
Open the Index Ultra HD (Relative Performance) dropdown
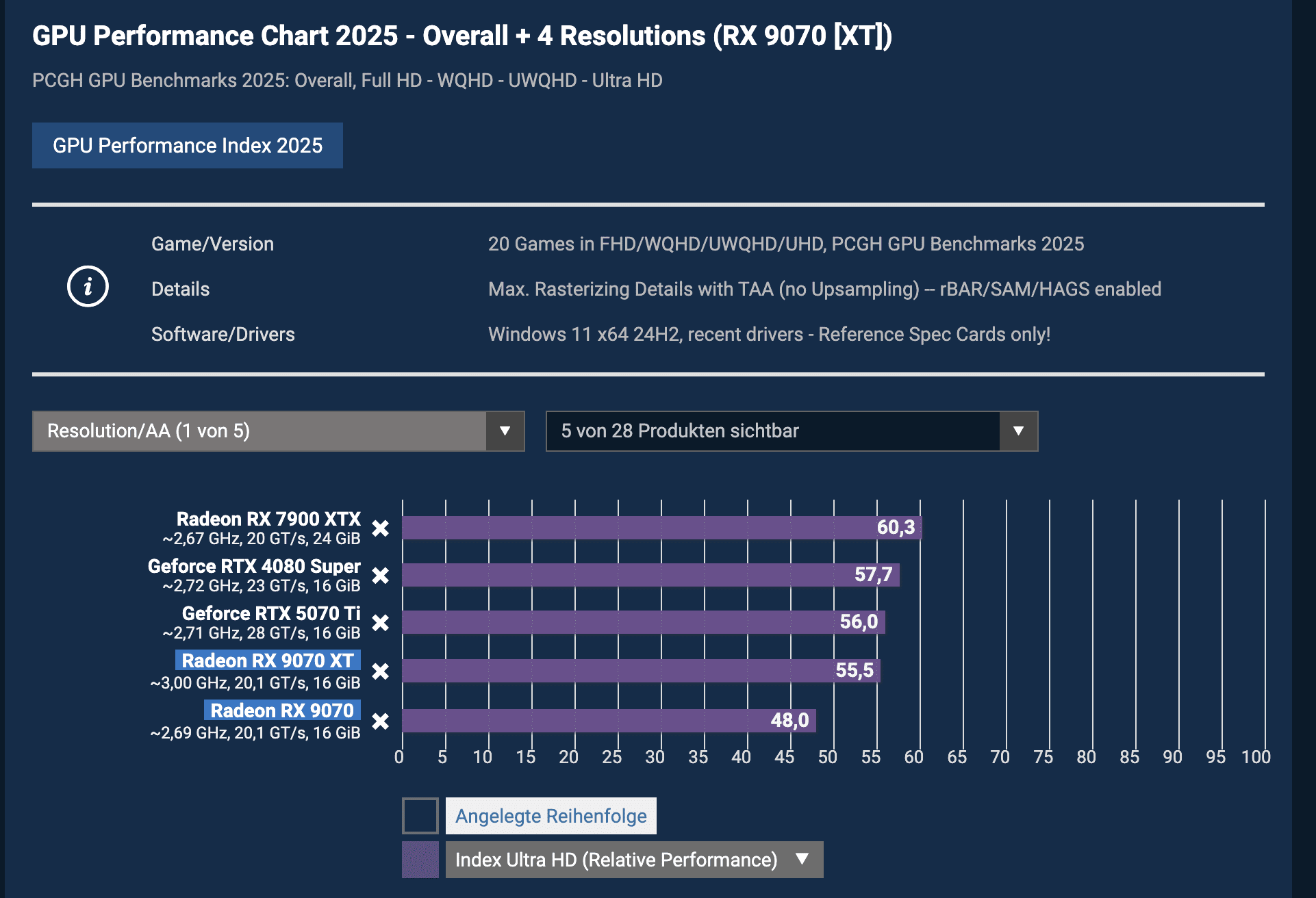click(x=635, y=860)
